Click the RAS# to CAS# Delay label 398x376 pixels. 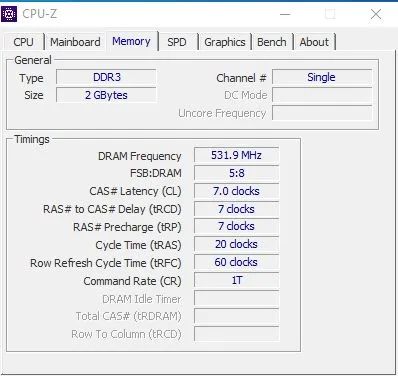point(112,209)
